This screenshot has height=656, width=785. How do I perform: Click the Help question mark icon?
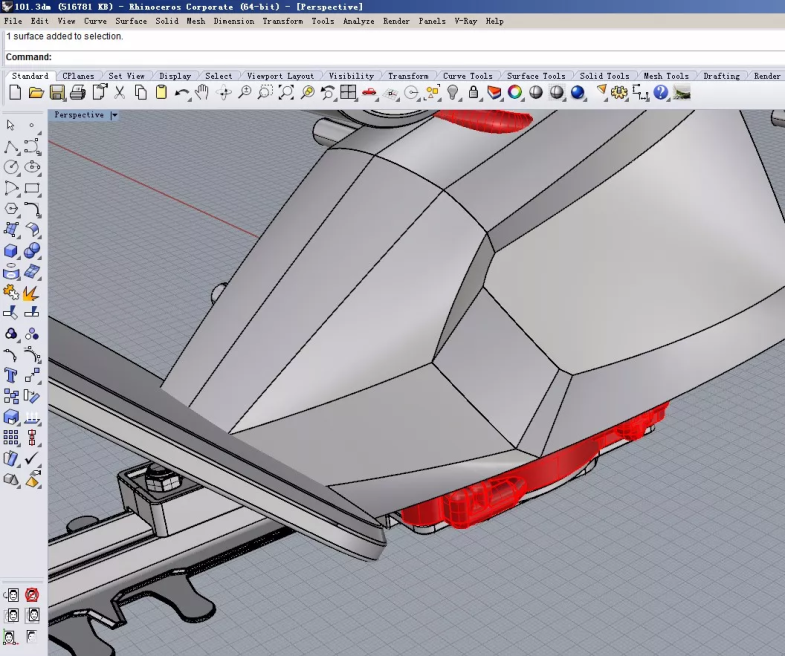click(x=660, y=93)
